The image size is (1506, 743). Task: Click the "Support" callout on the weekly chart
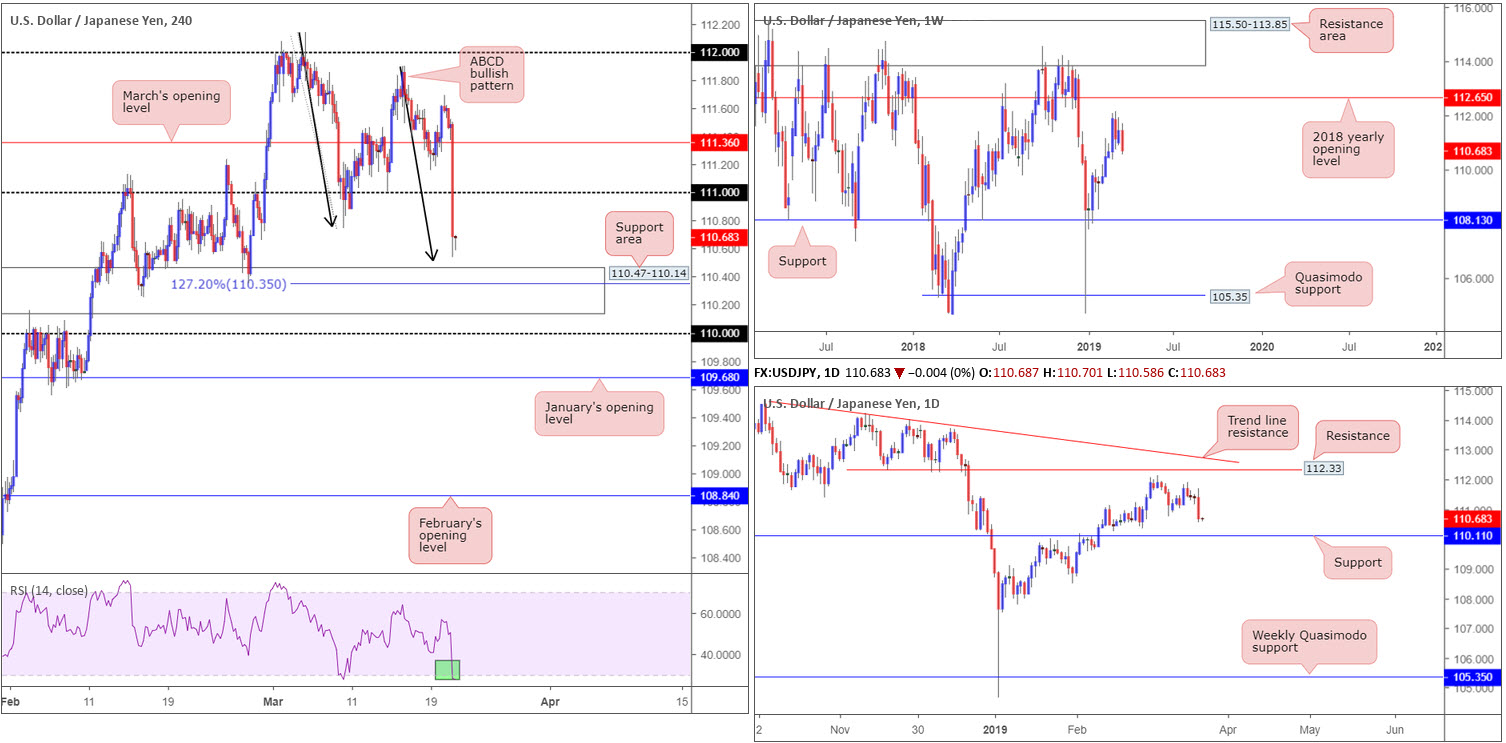[802, 264]
